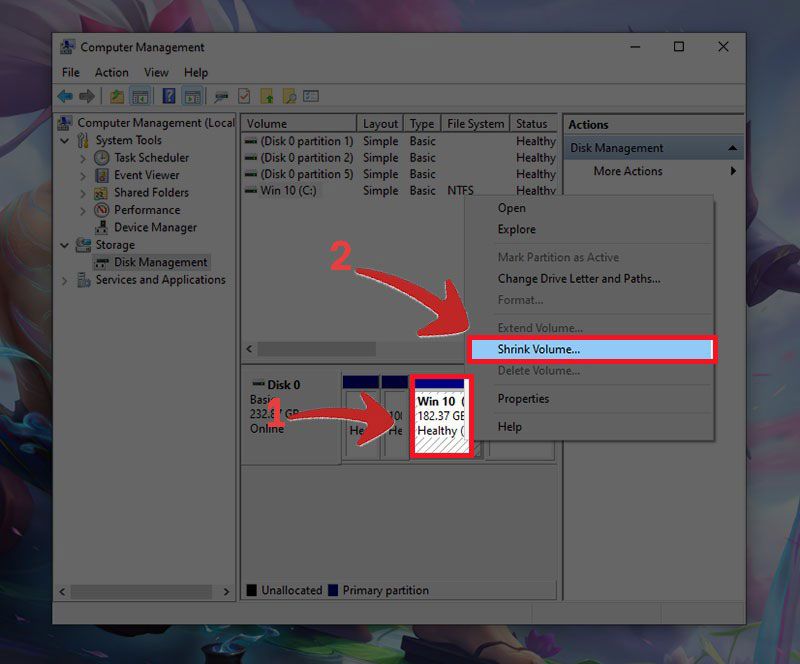Click the Storage icon in tree
This screenshot has width=800, height=664.
83,245
